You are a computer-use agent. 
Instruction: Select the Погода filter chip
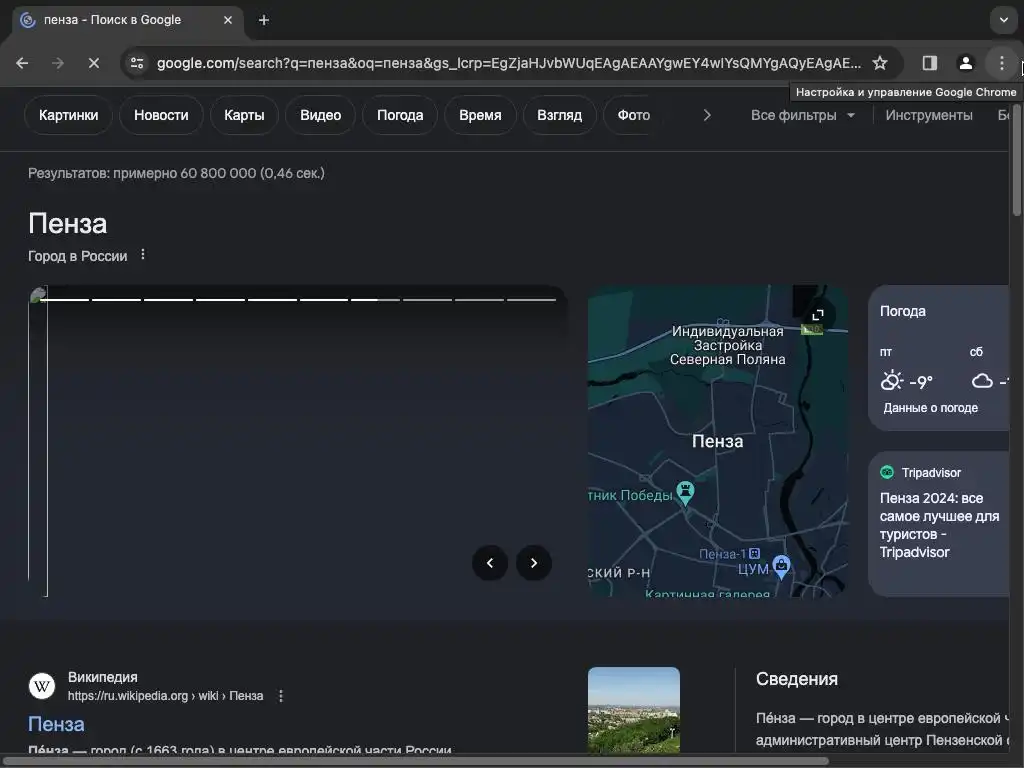point(400,115)
